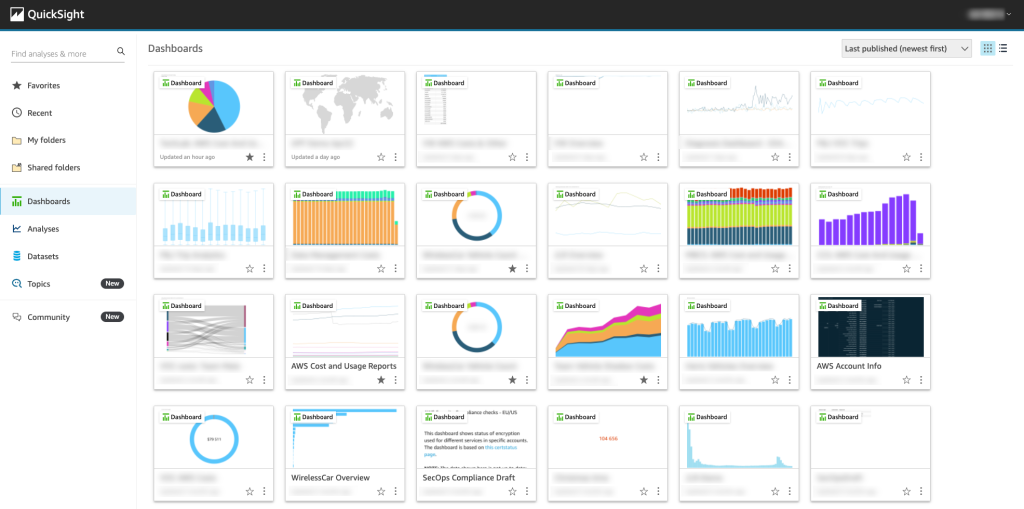Unfavorite the pie chart dashboard star

(249, 157)
